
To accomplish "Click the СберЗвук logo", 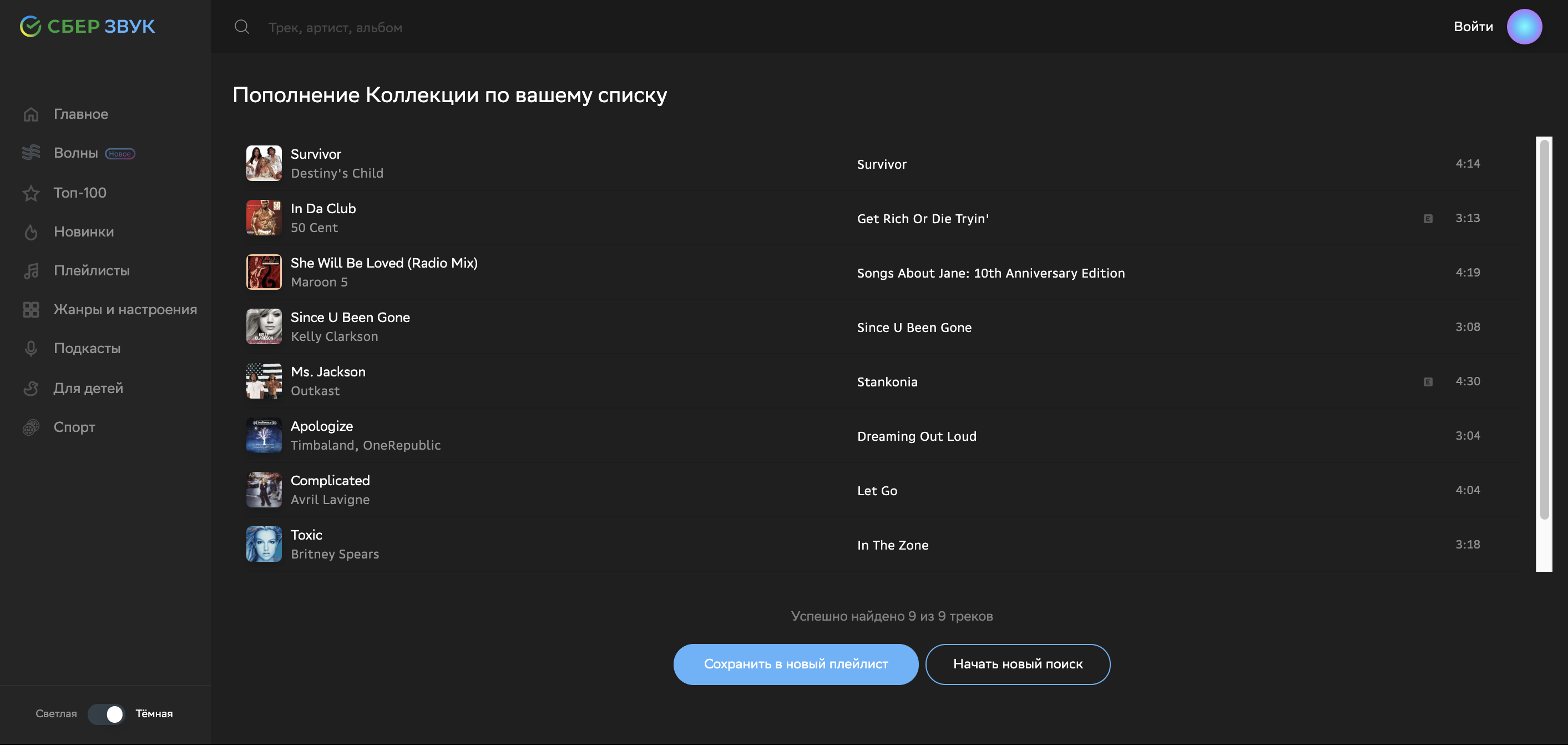I will tap(88, 26).
